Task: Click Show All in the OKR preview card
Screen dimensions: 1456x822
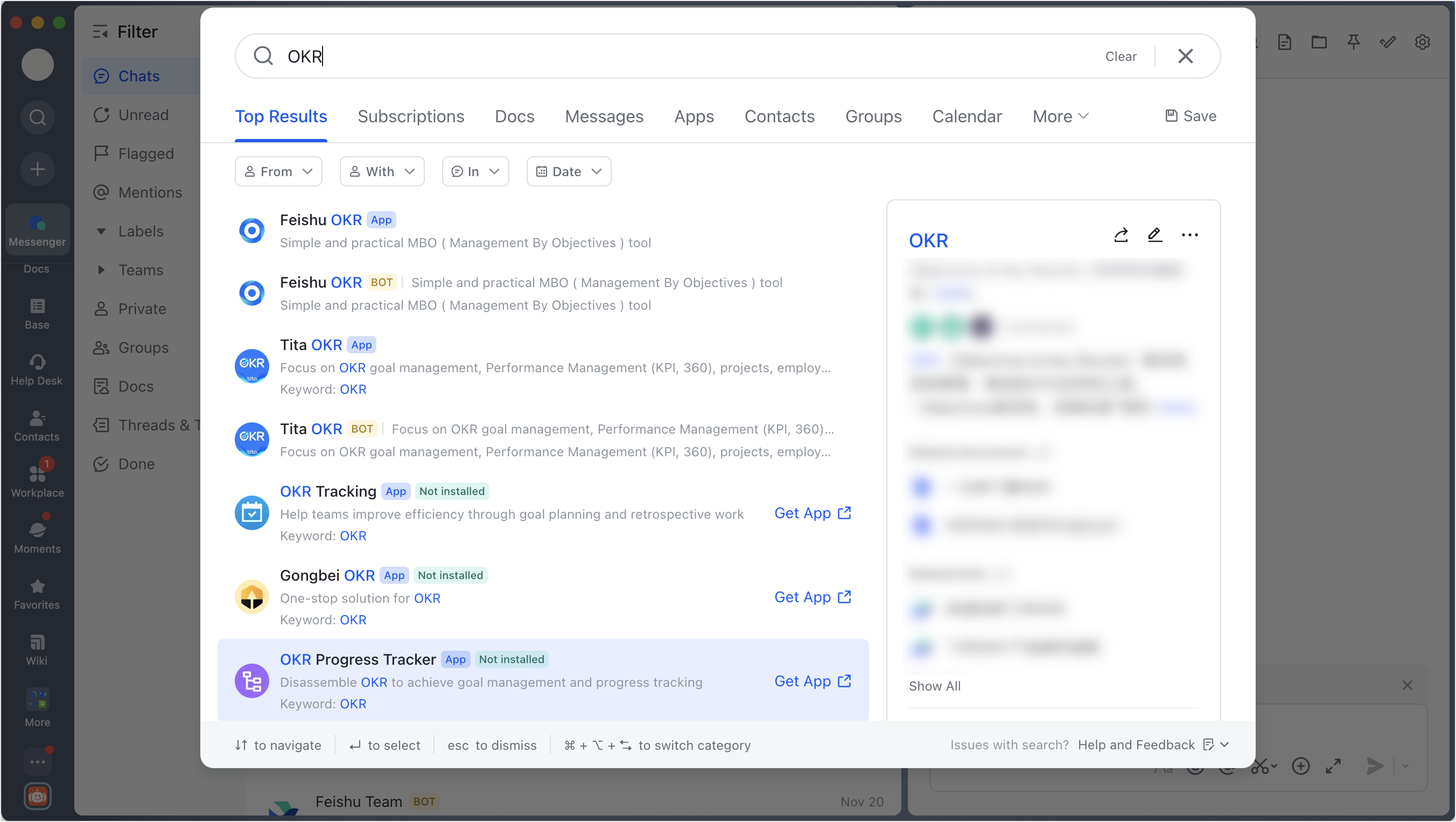Action: pyautogui.click(x=935, y=686)
